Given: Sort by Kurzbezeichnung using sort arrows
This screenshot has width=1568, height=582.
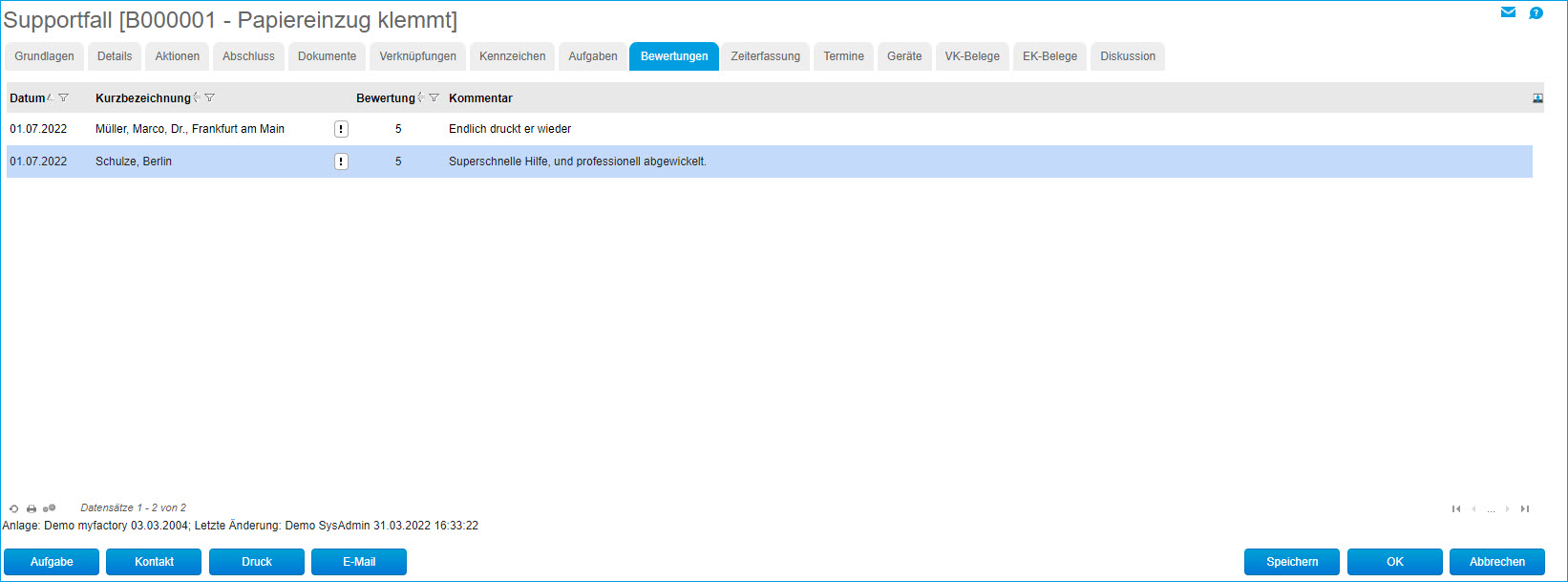Looking at the screenshot, I should (x=196, y=97).
